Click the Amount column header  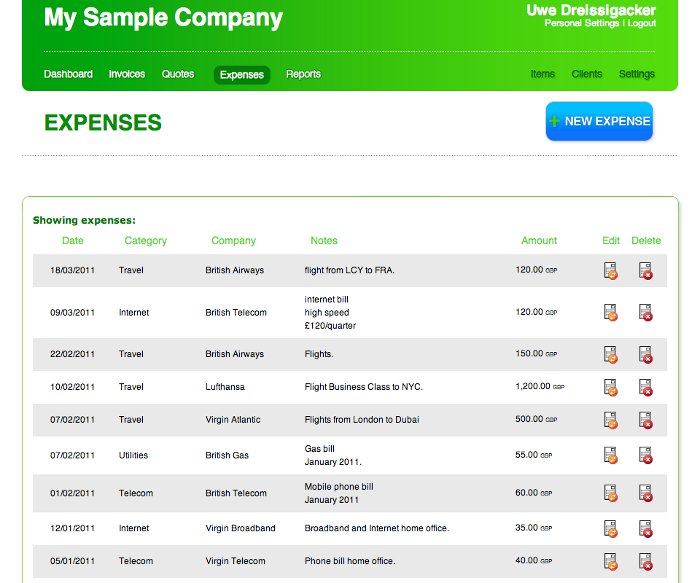pos(539,241)
